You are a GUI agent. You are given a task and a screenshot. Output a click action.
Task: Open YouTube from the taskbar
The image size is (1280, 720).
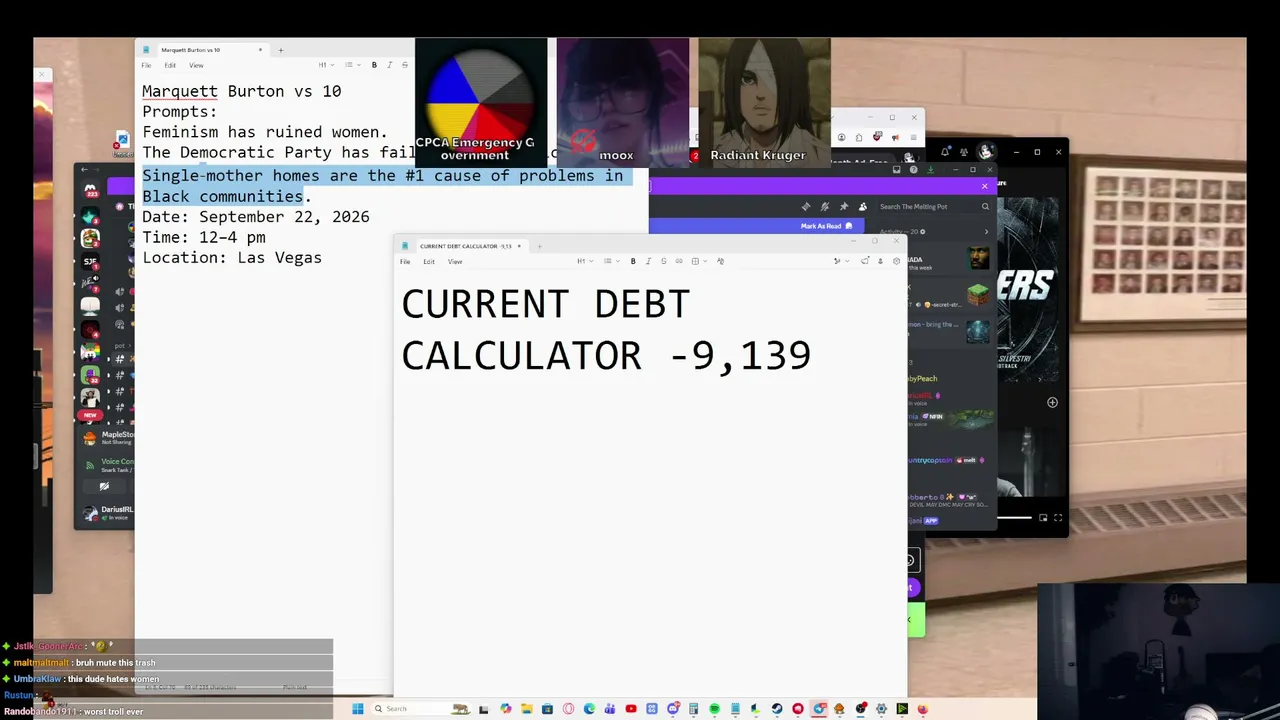pyautogui.click(x=631, y=709)
